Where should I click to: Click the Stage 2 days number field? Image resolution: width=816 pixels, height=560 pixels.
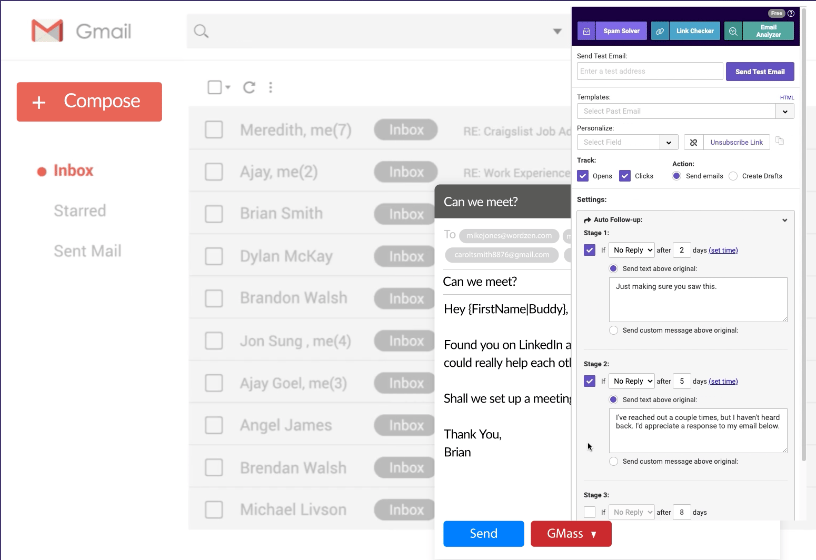pyautogui.click(x=681, y=381)
